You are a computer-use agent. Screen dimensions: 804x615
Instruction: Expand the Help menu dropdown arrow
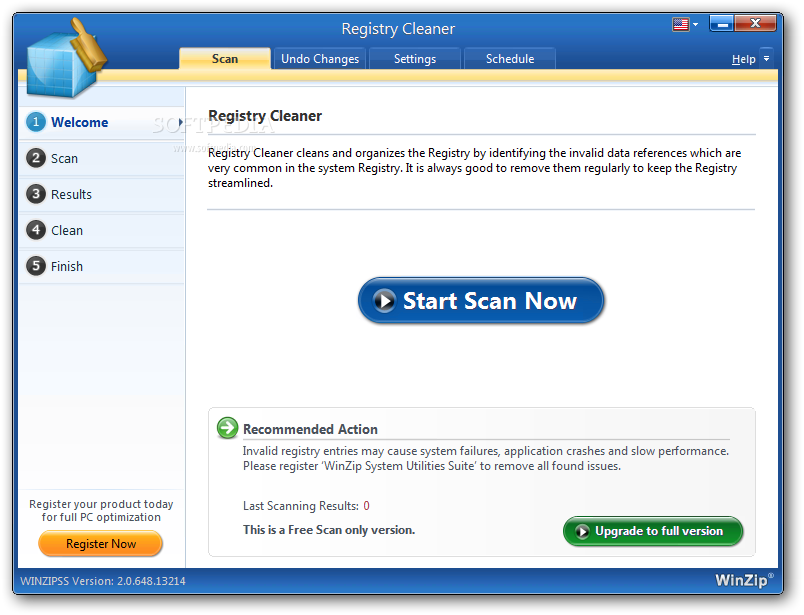click(x=766, y=58)
